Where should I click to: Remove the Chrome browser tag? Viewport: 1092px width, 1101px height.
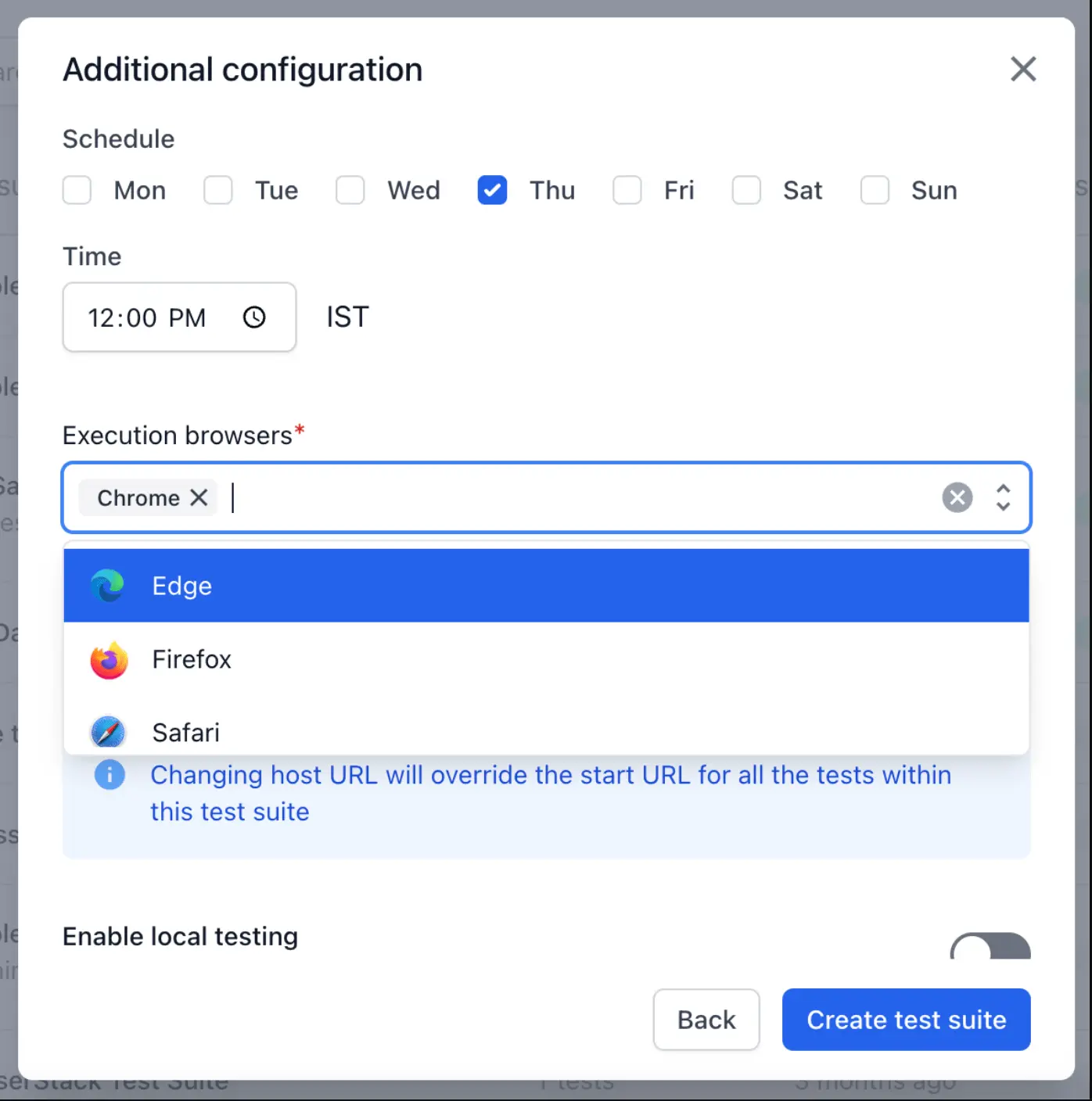point(199,497)
